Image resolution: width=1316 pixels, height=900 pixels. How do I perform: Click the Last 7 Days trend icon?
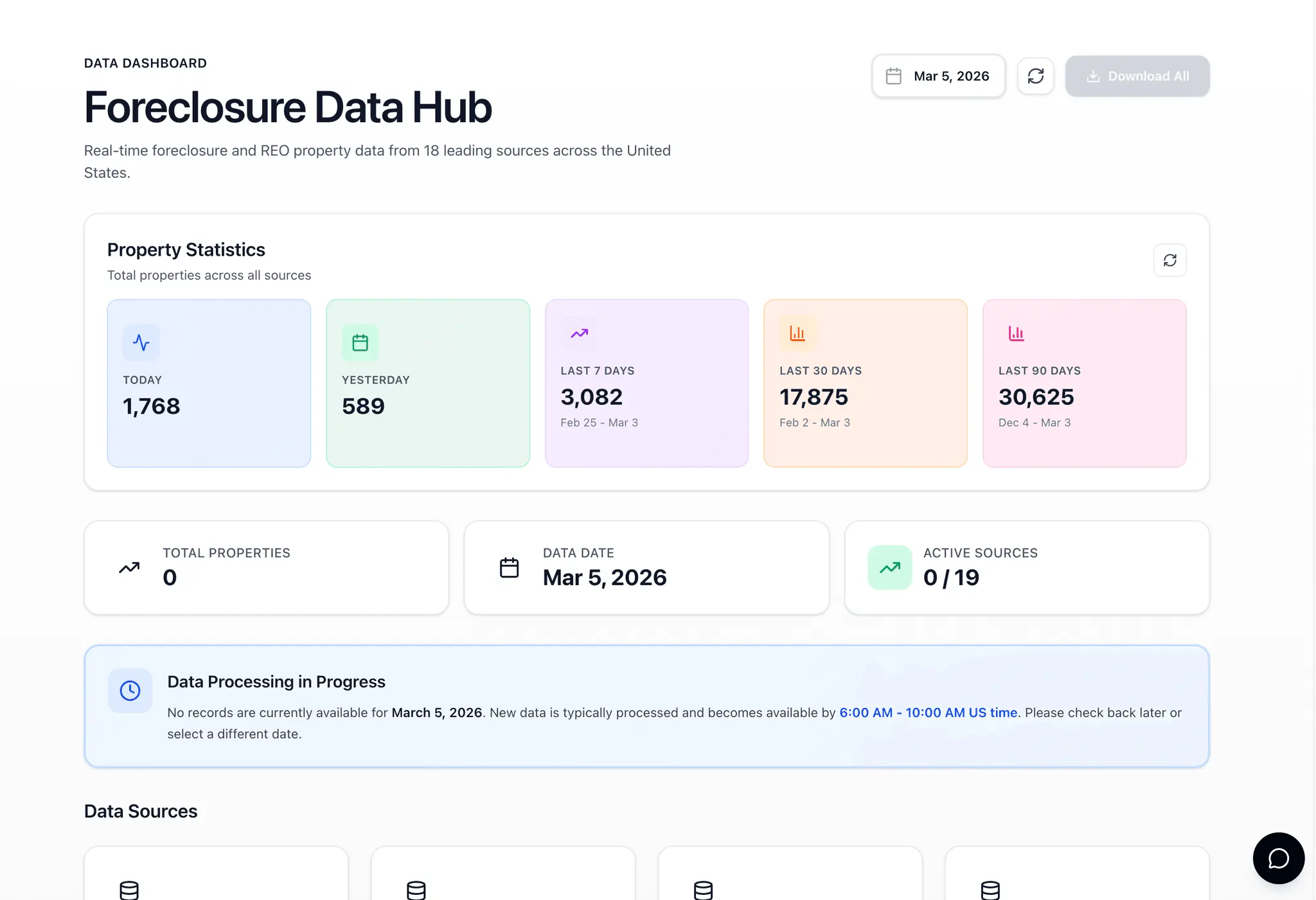coord(579,333)
